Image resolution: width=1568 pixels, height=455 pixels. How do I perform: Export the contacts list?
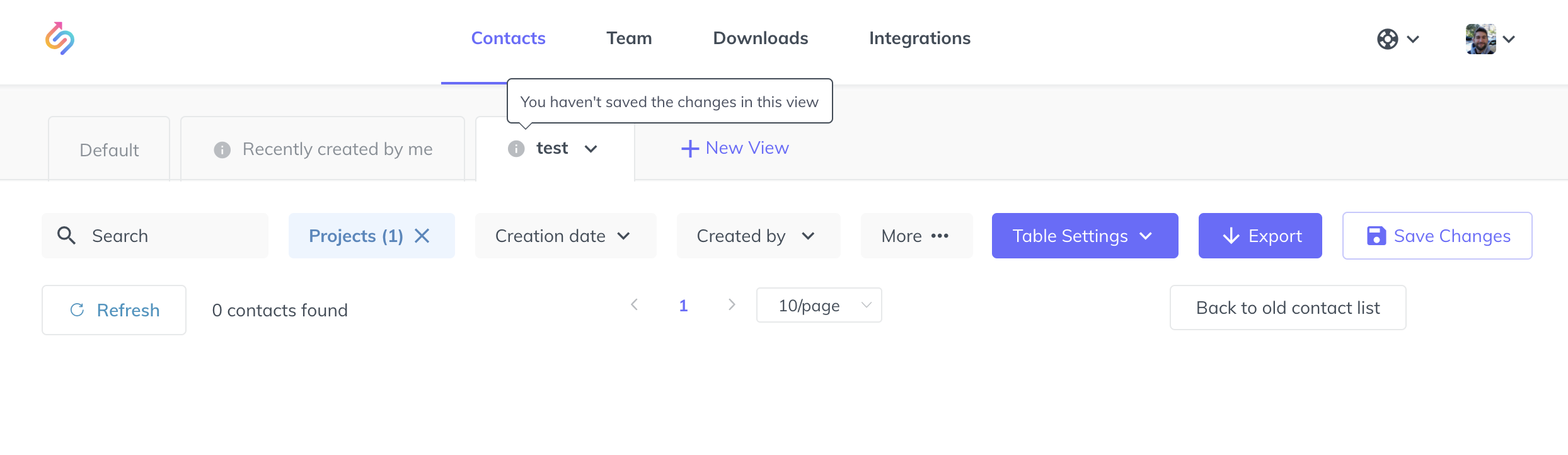click(1260, 236)
